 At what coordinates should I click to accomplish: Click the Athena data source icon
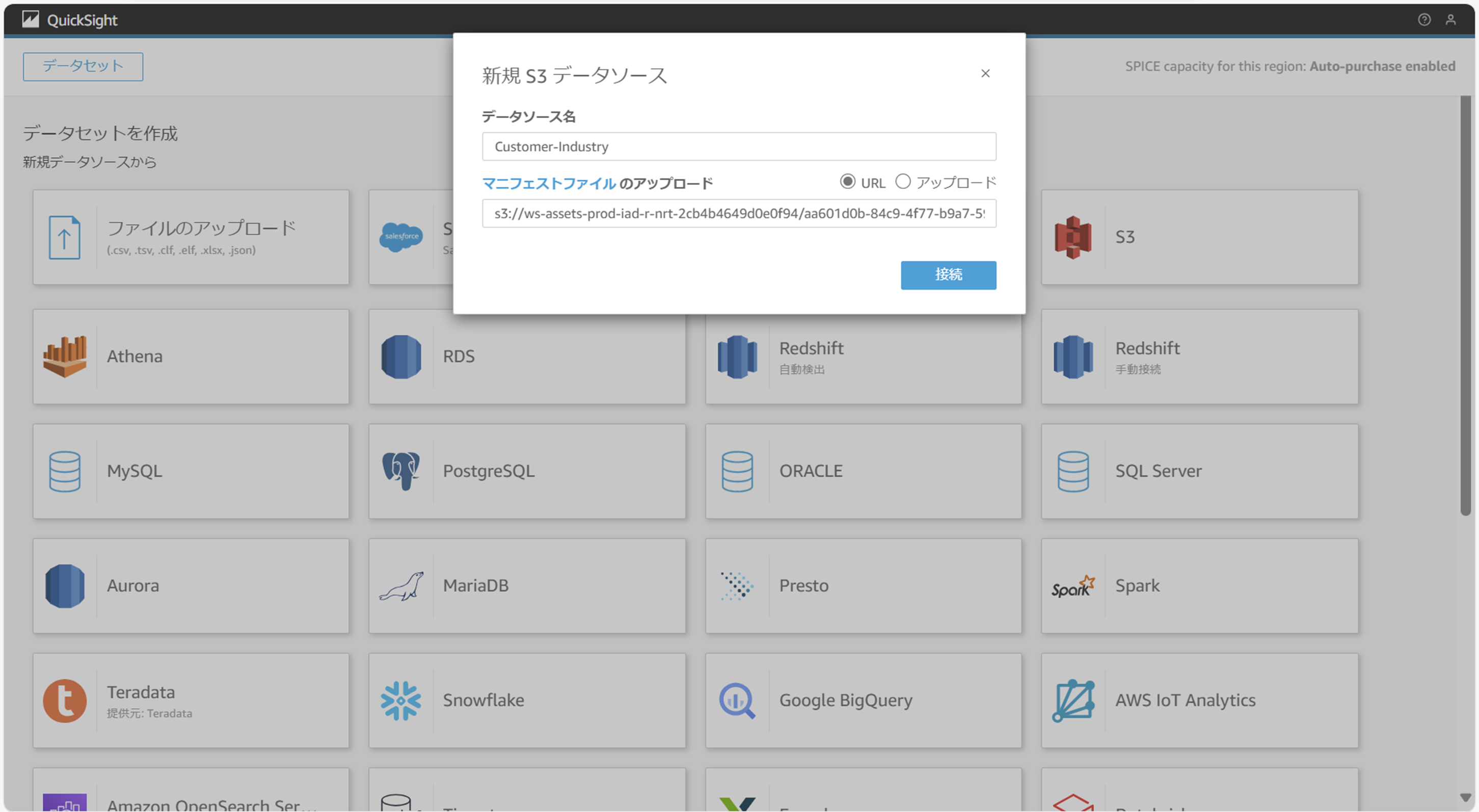(x=65, y=357)
